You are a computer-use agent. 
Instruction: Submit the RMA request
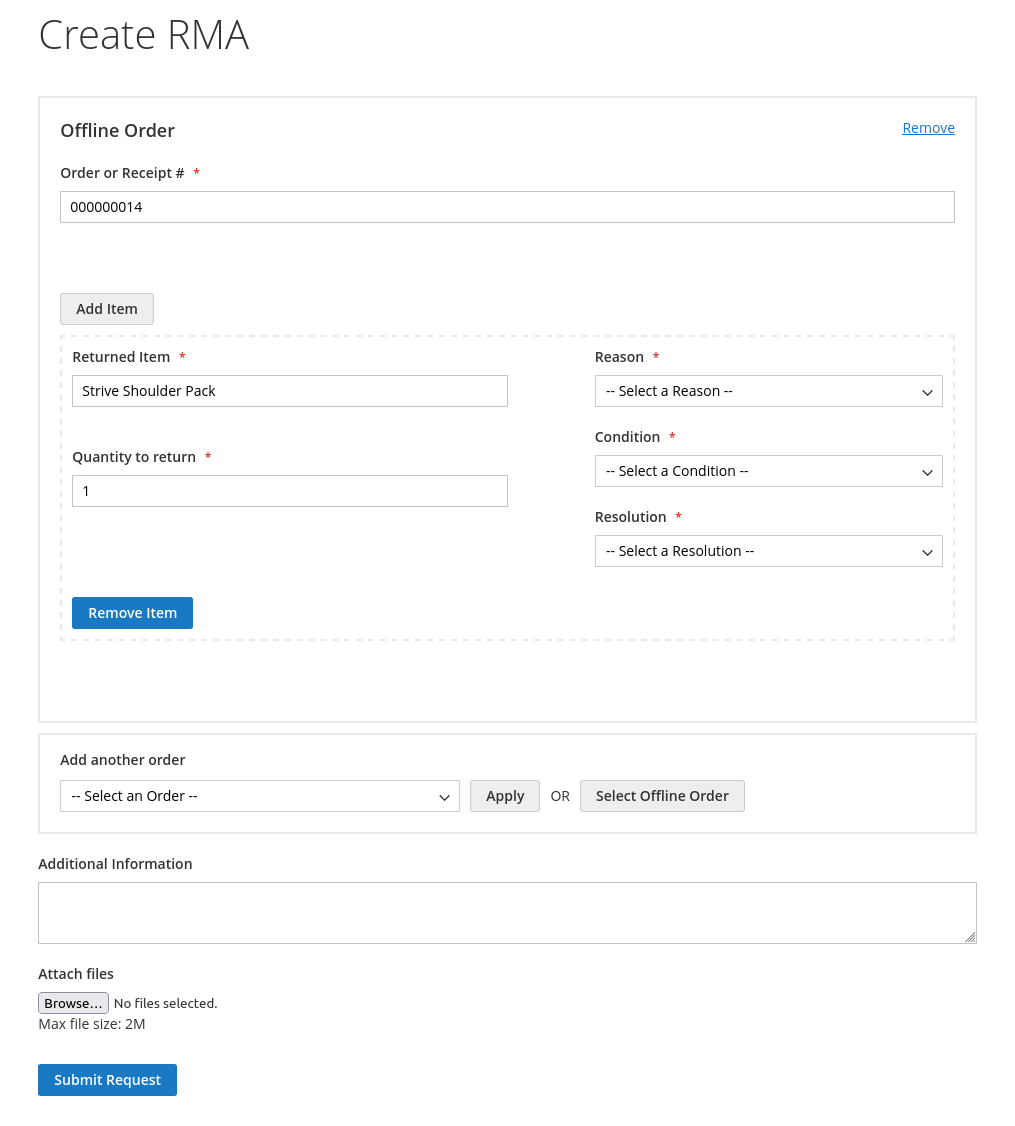[107, 1079]
